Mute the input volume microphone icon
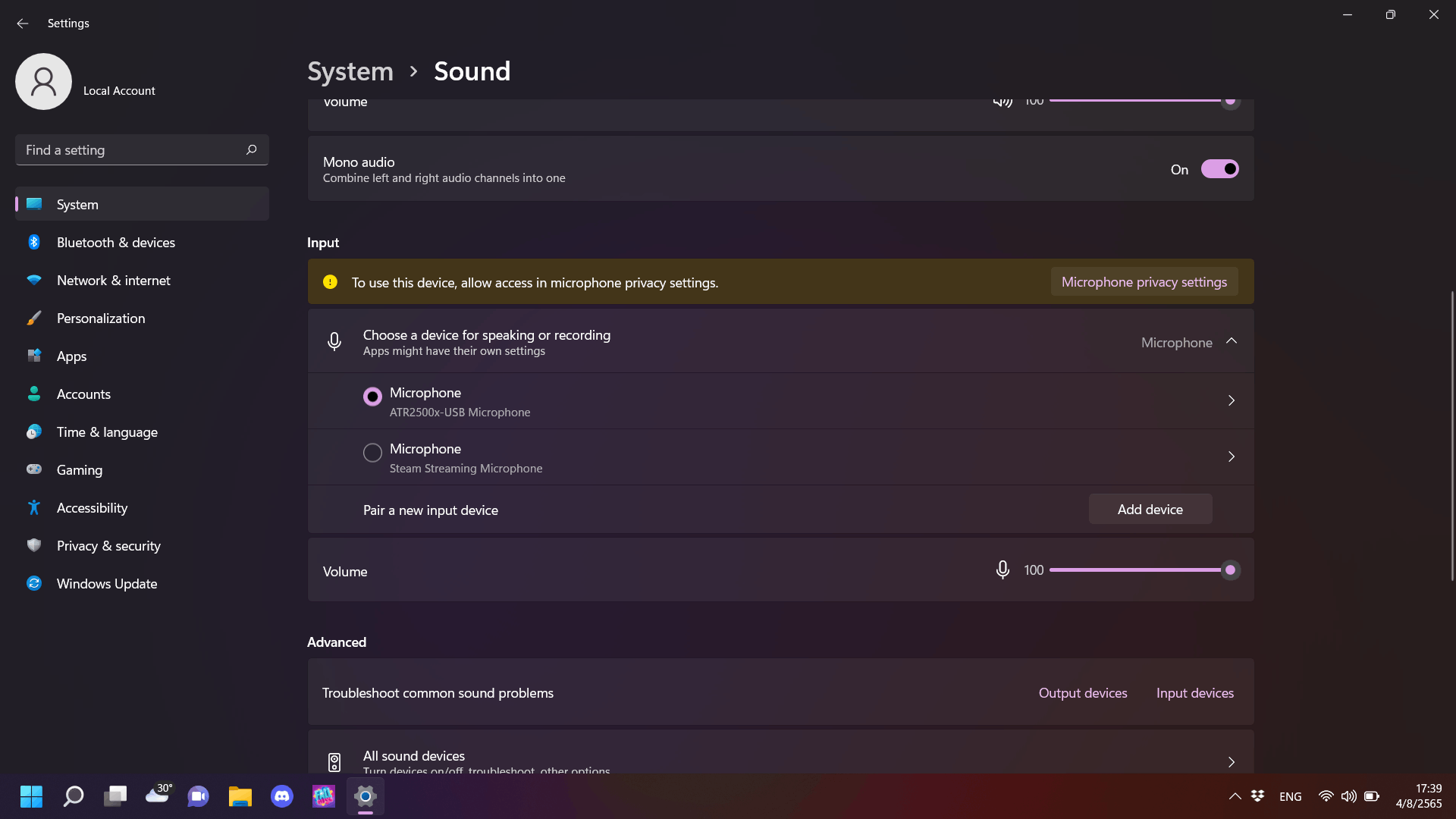 point(1002,570)
